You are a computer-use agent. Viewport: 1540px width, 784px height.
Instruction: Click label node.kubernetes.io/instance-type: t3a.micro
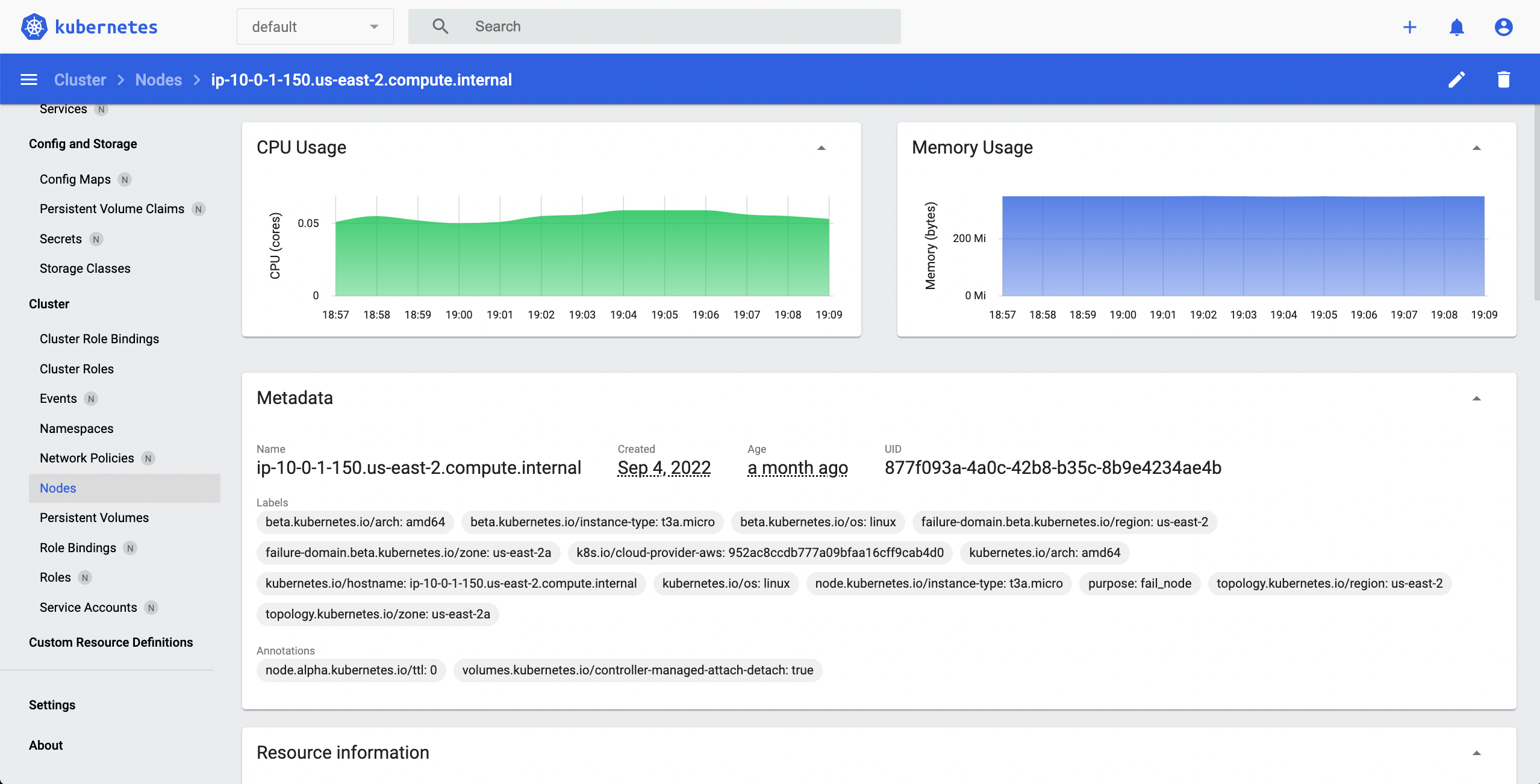[x=939, y=583]
